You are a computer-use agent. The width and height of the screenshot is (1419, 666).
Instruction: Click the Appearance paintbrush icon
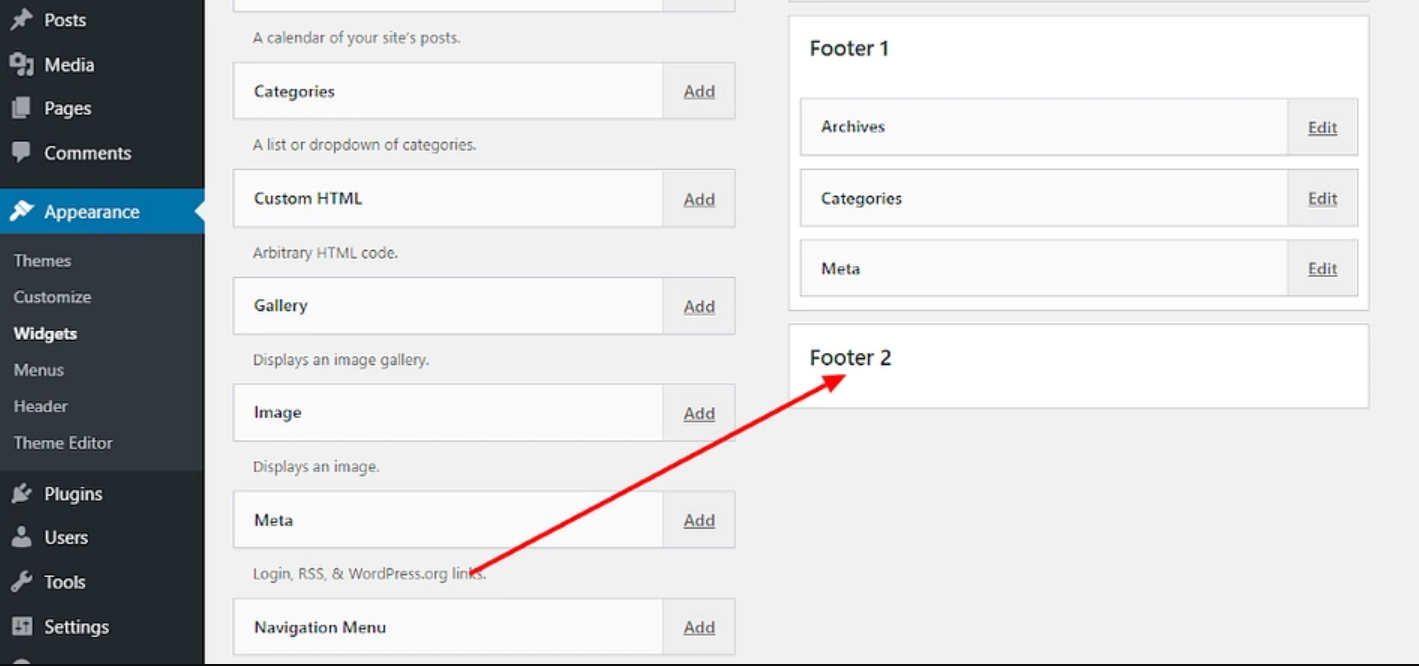(x=20, y=211)
